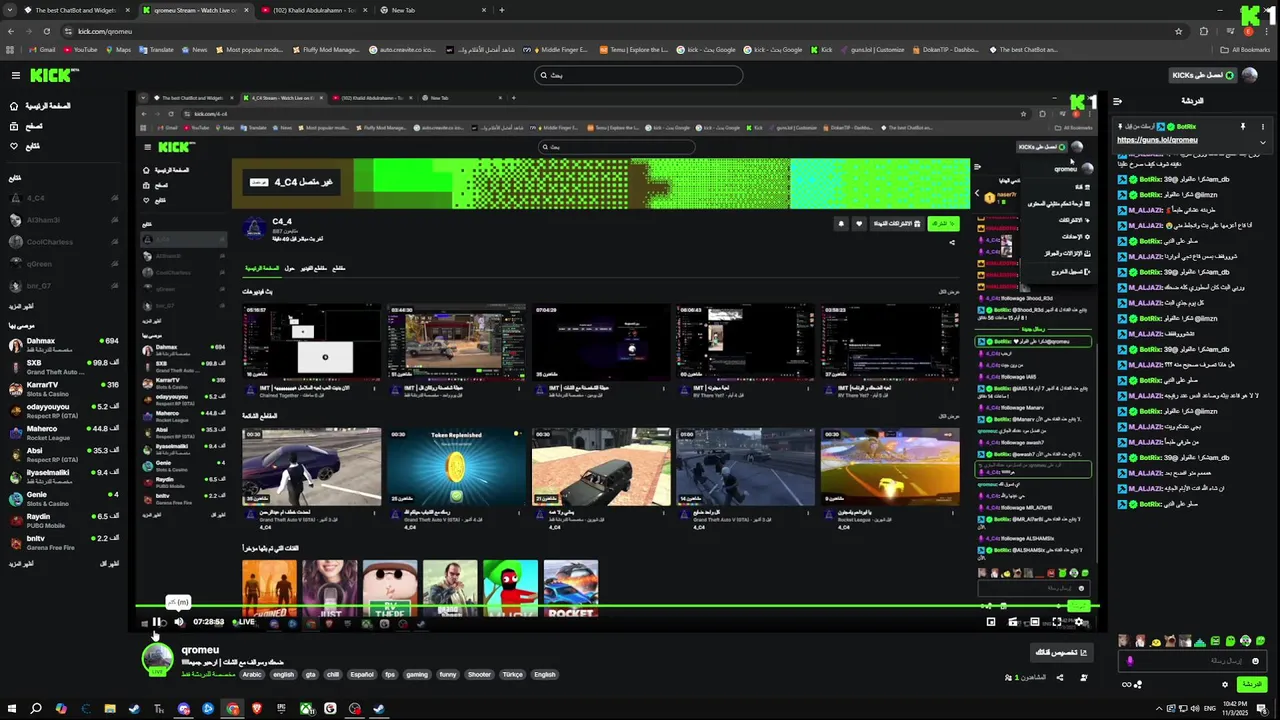Send chat message with green button
Image resolution: width=1280 pixels, height=720 pixels.
1252,684
